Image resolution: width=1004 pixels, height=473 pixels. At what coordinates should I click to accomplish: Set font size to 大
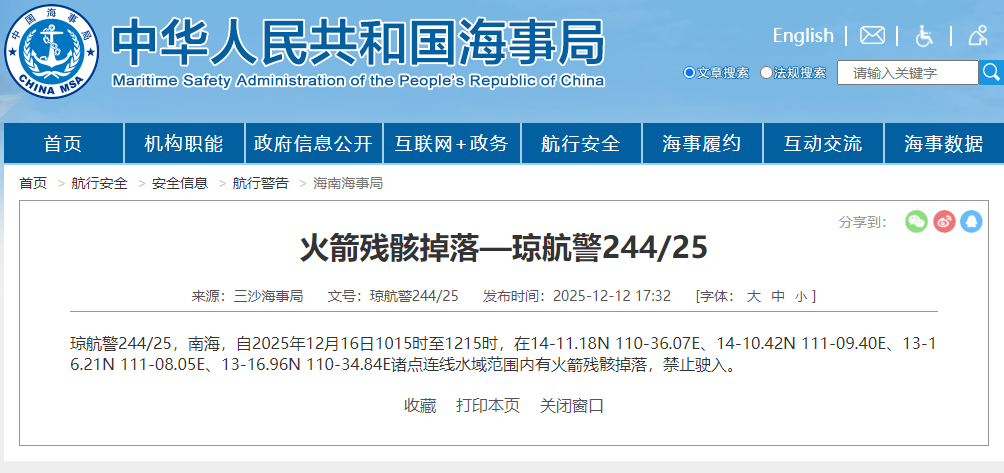point(754,296)
